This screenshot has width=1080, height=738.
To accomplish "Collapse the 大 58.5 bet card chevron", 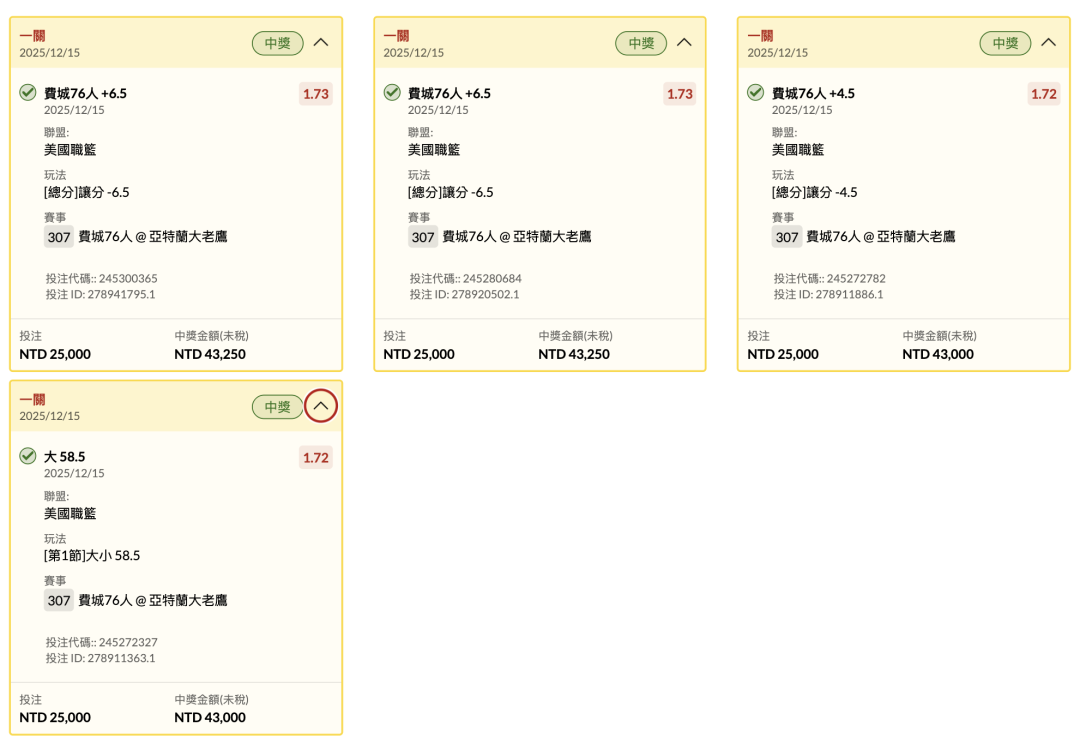I will (x=320, y=407).
